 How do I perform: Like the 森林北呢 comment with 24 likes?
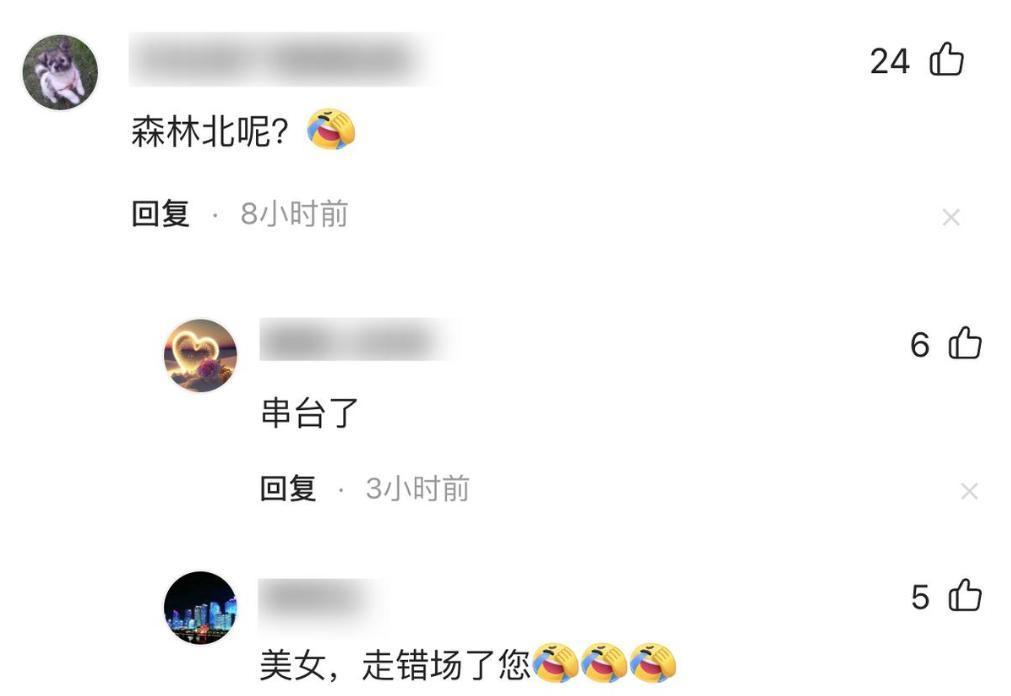(947, 59)
